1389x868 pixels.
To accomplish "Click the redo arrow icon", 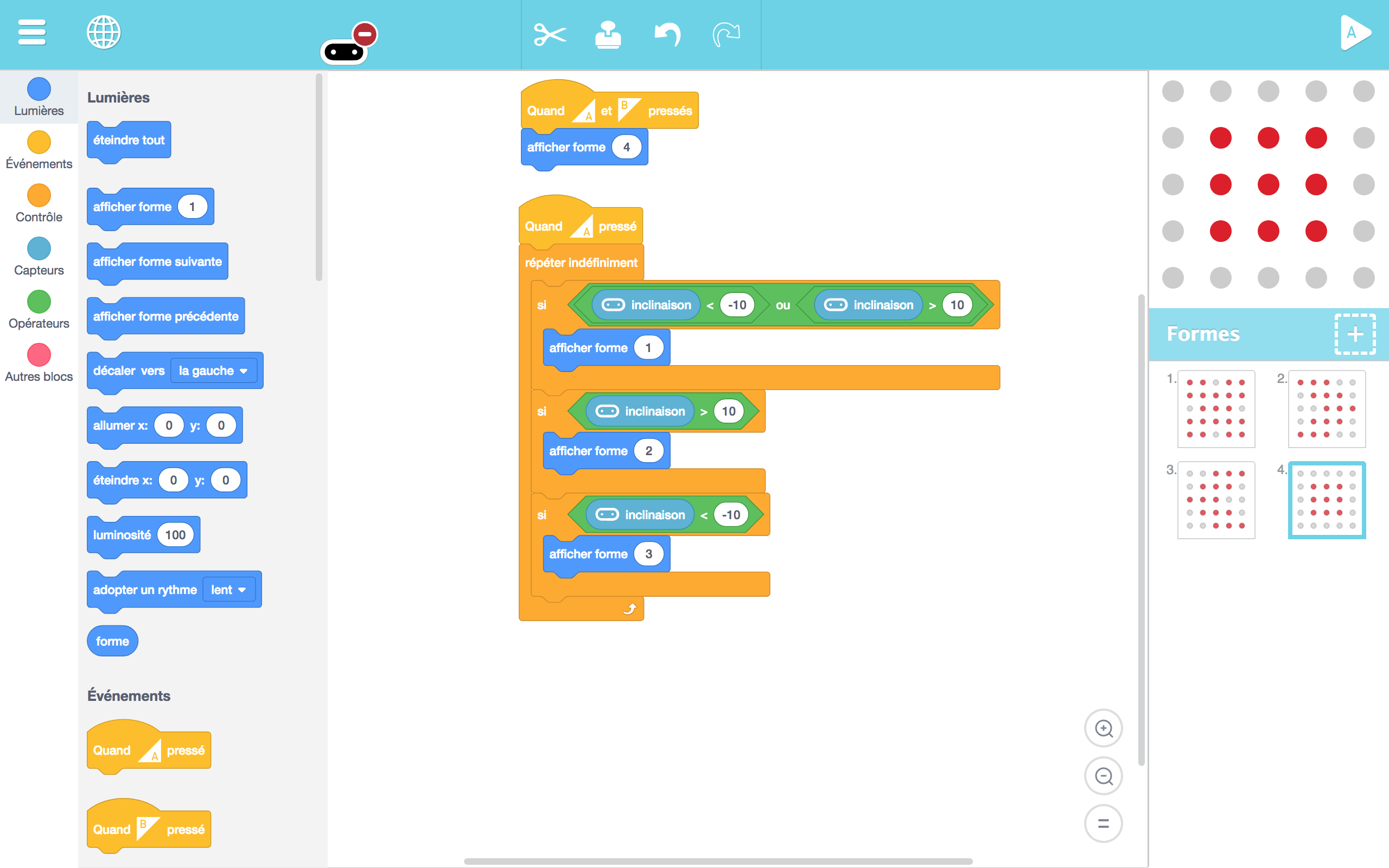I will (726, 34).
